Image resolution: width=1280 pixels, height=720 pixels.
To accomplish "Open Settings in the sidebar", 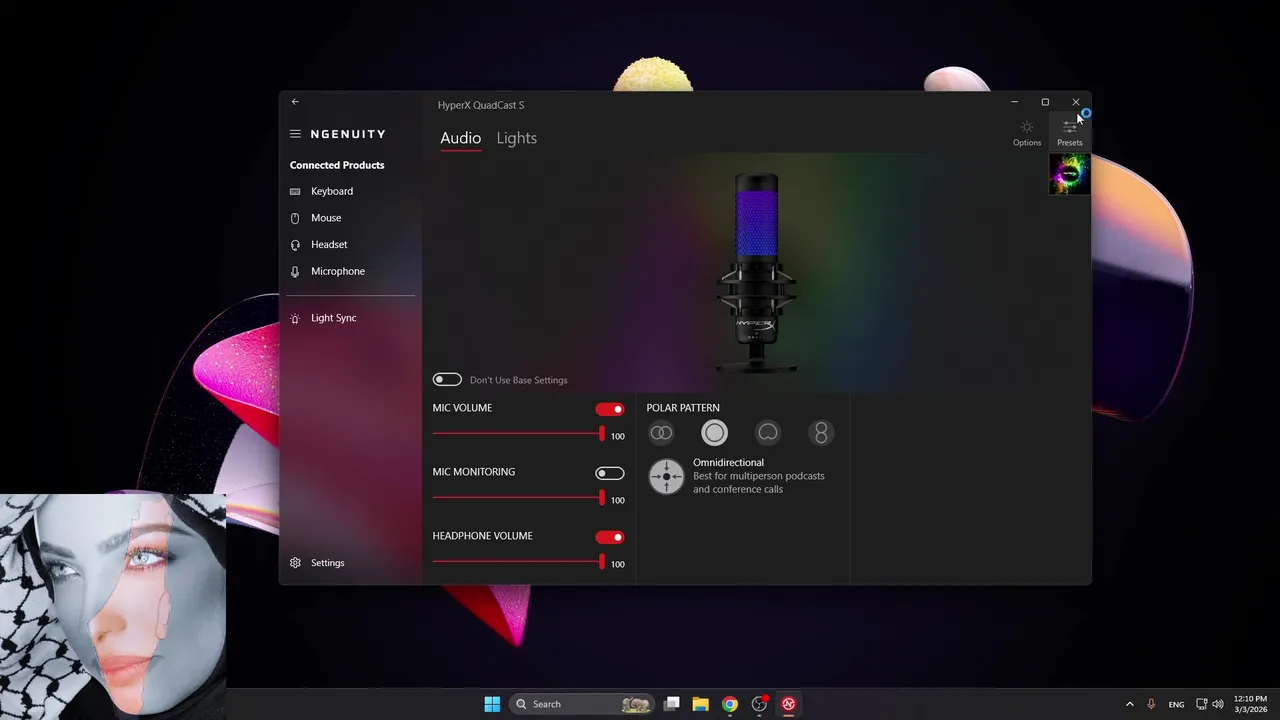I will [x=327, y=563].
